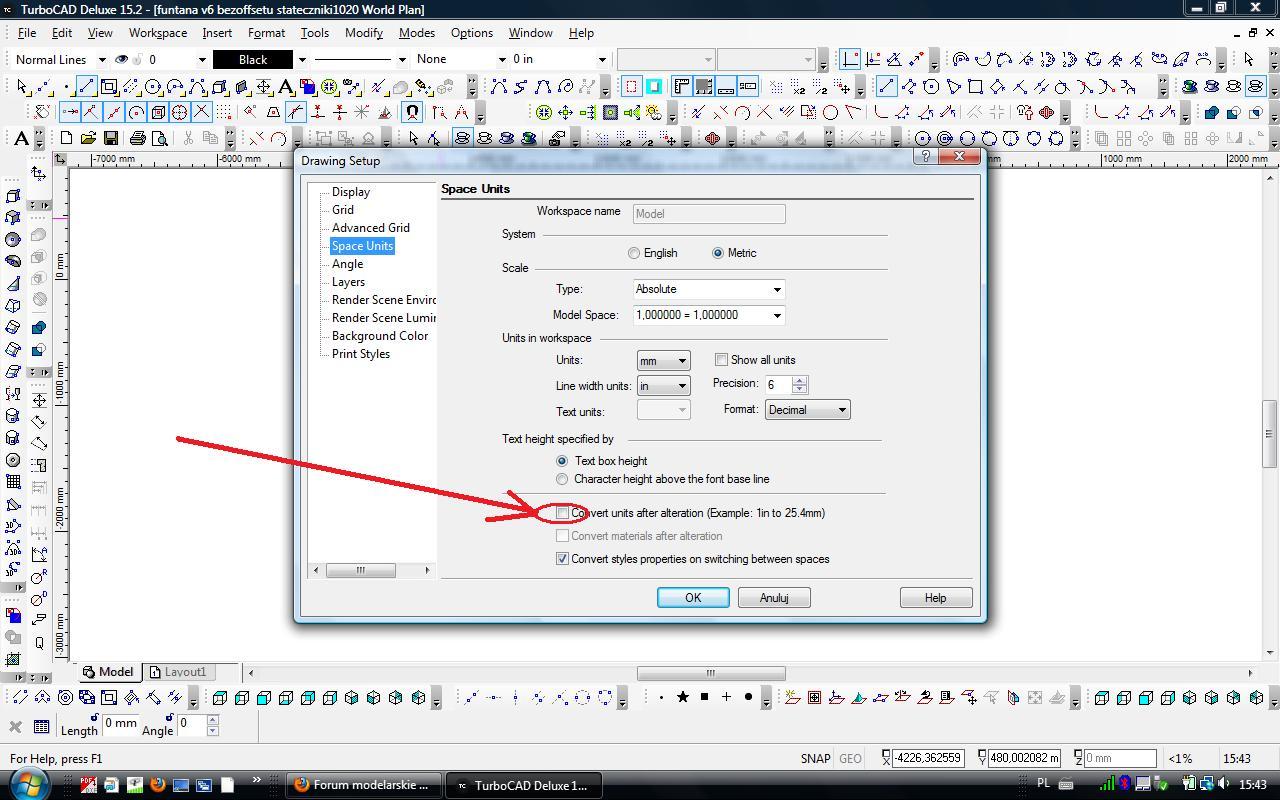Enable Convert units after alteration checkbox
1280x800 pixels.
point(563,513)
